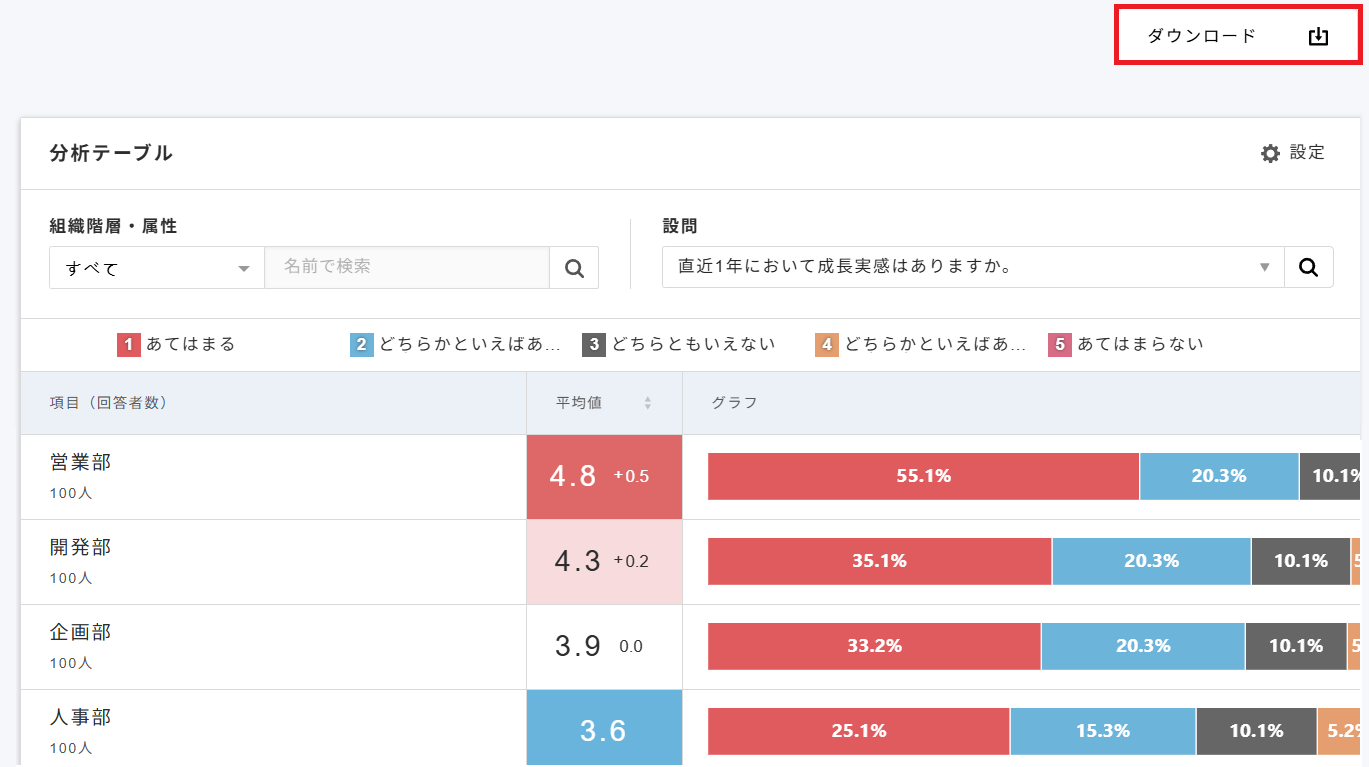Click the small ▼ arrow on the question selector
1369x767 pixels.
pos(1263,267)
